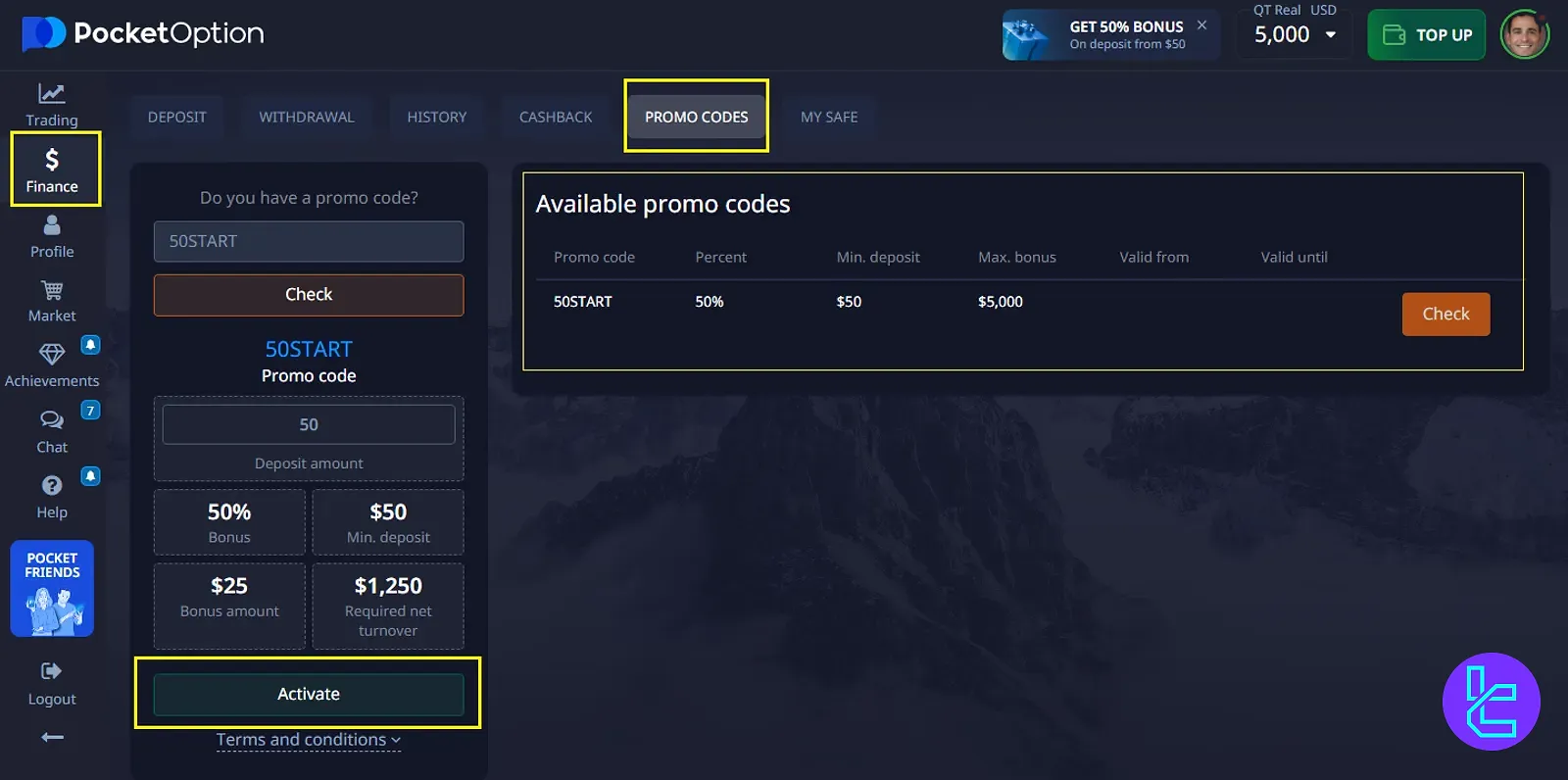
Task: Click Check in available promo codes table
Action: click(x=1445, y=315)
